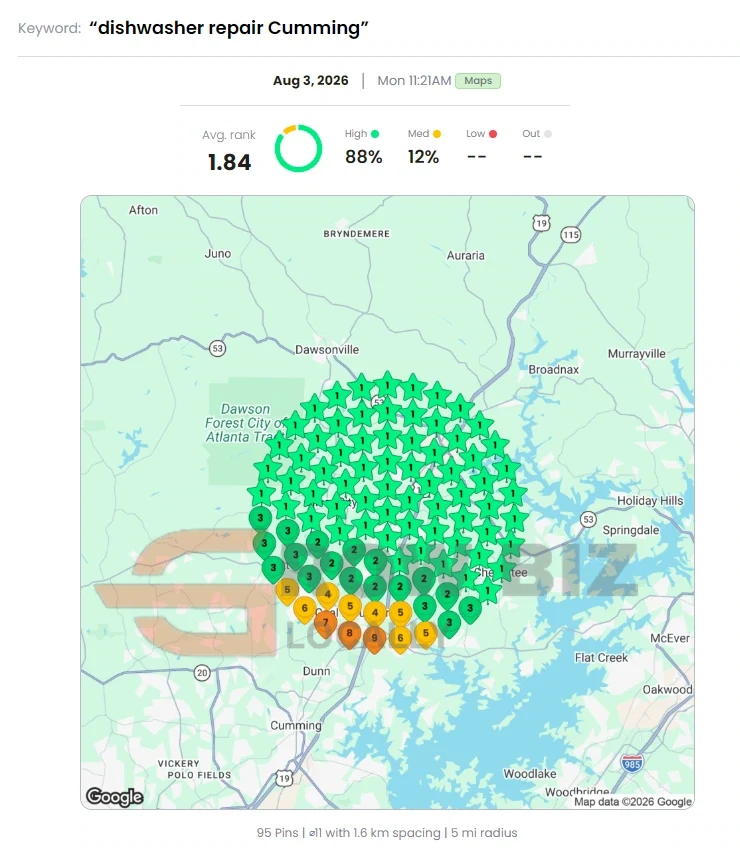
Task: Click the 1.84 average rank value
Action: [x=230, y=162]
